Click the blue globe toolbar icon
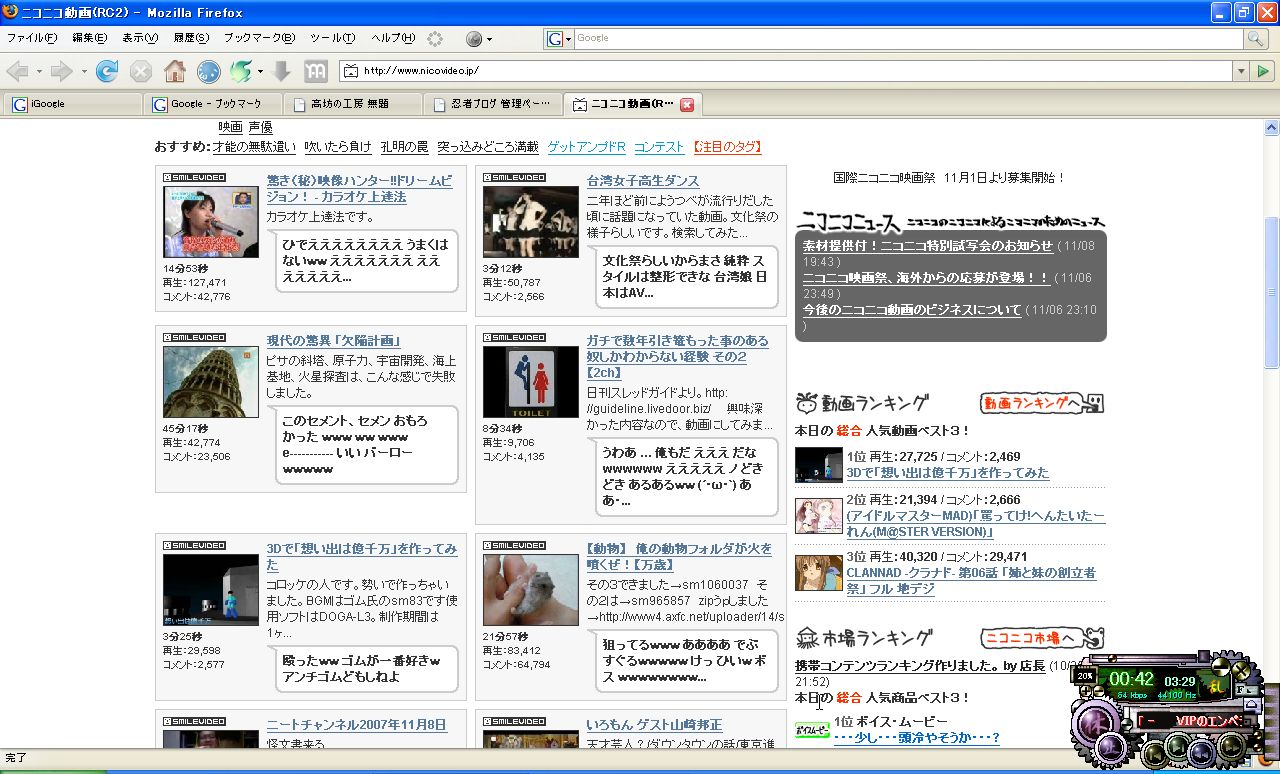1280x774 pixels. tap(208, 71)
